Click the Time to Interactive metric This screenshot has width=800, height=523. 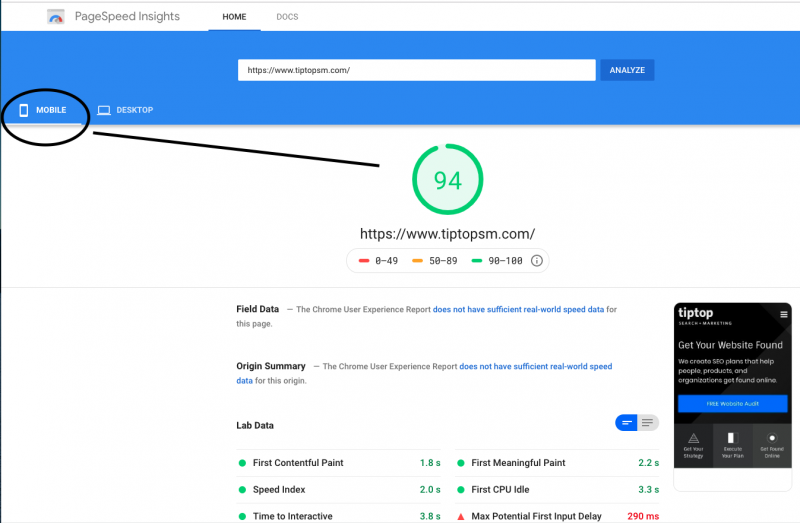coord(339,515)
